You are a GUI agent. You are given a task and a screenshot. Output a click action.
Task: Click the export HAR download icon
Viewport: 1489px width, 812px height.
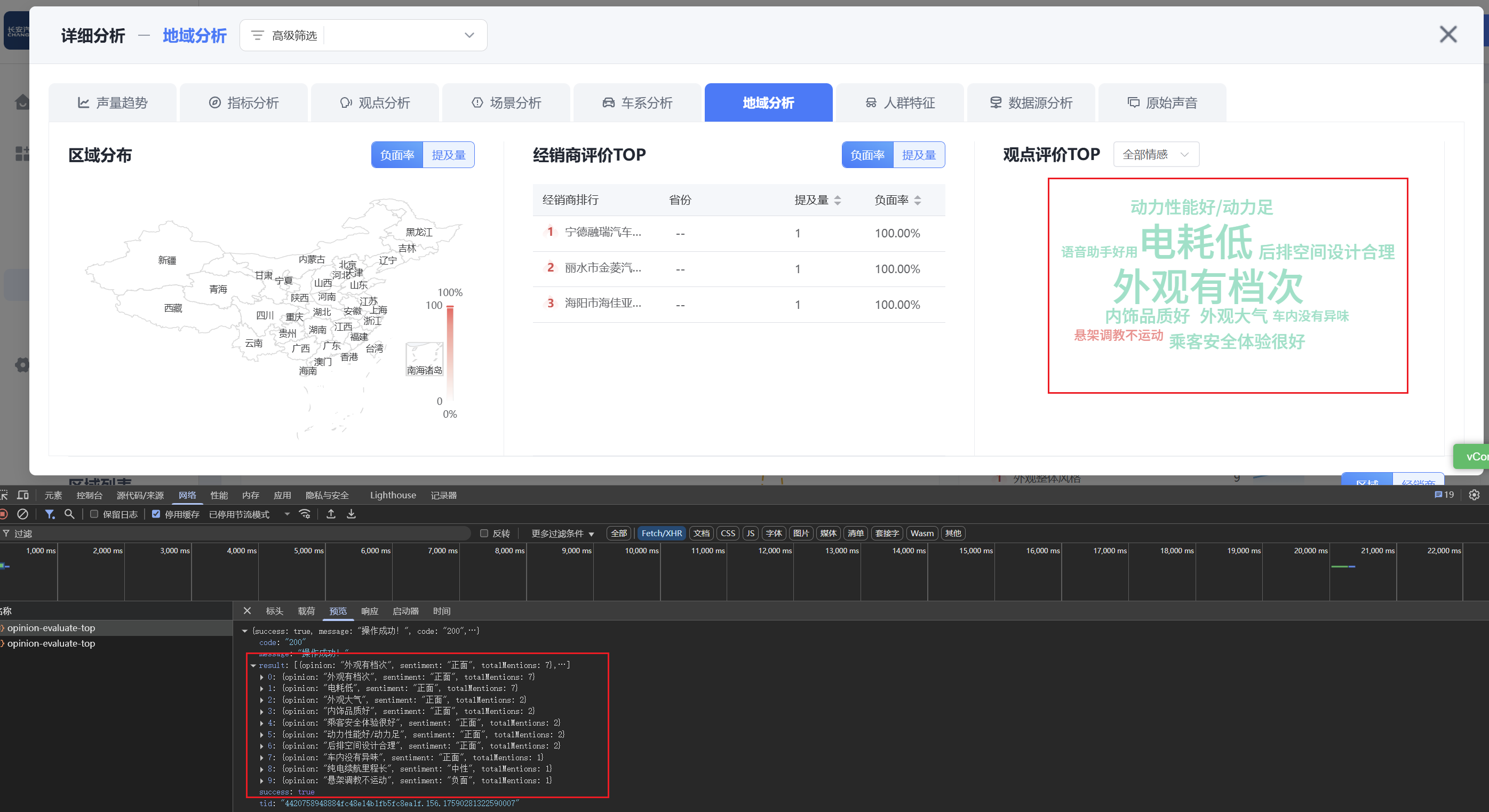(x=351, y=514)
